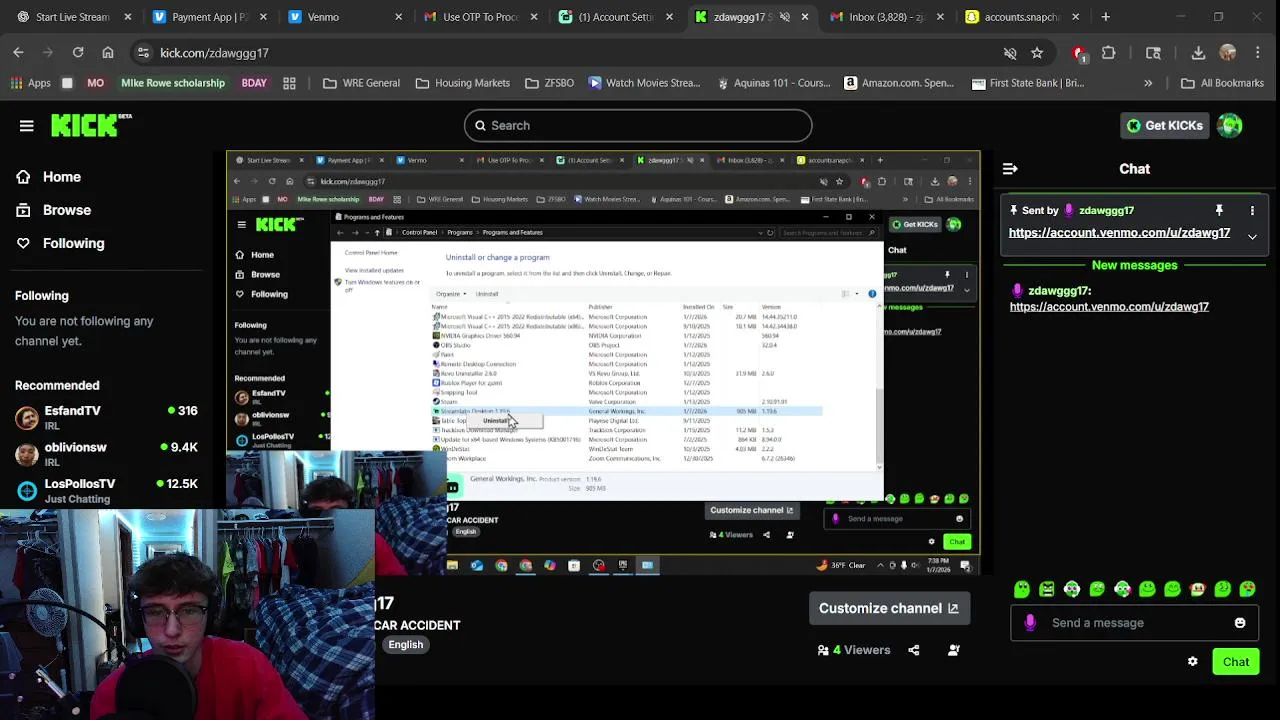Open chat settings gear icon

(x=1192, y=662)
